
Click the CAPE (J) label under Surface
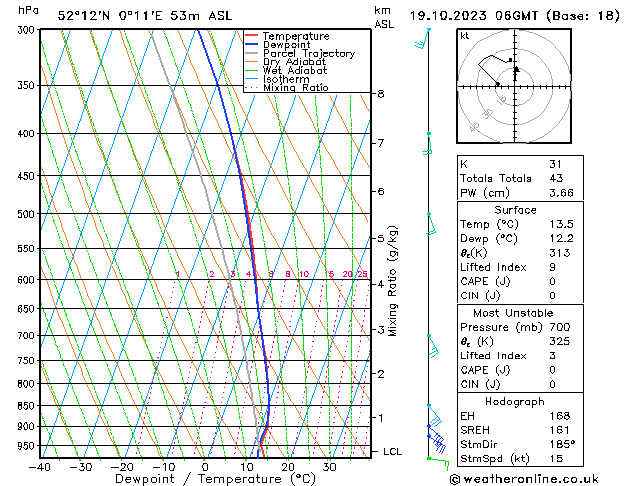(485, 281)
